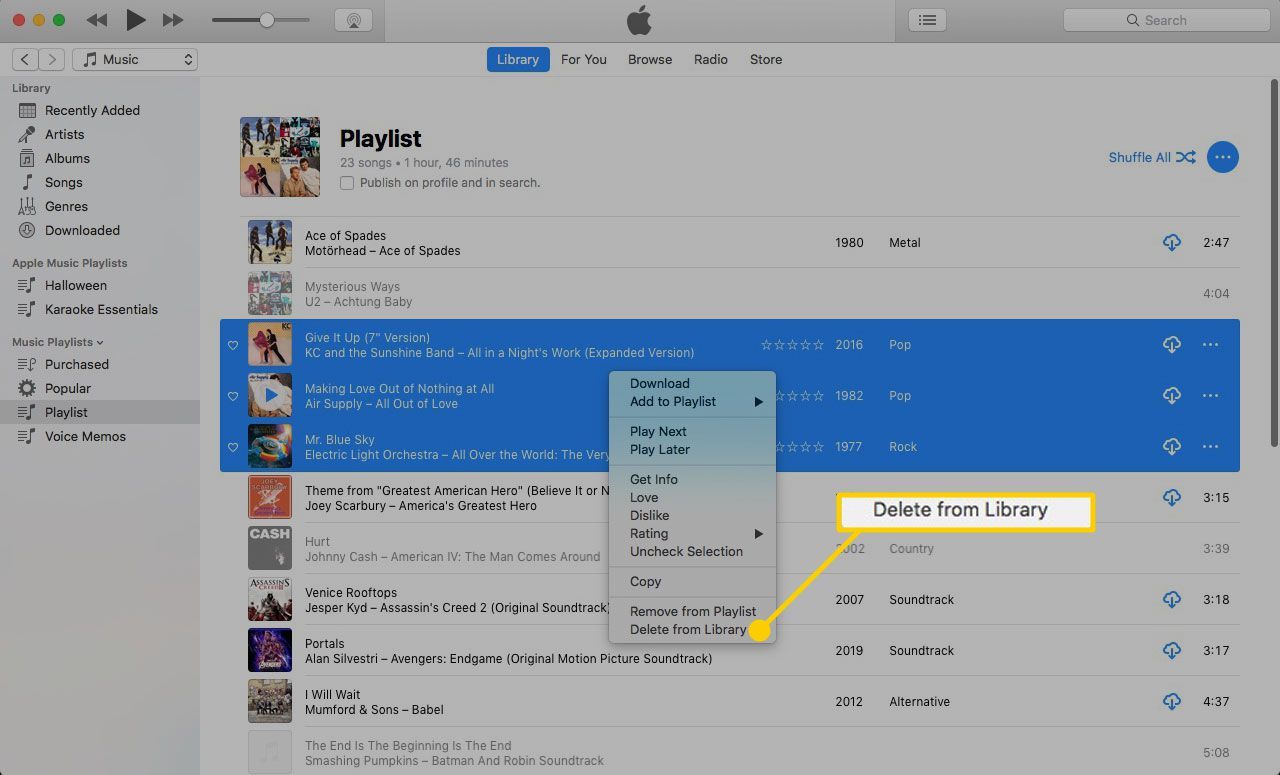Download Portals via cloud icon
The height and width of the screenshot is (775, 1280).
coord(1172,650)
